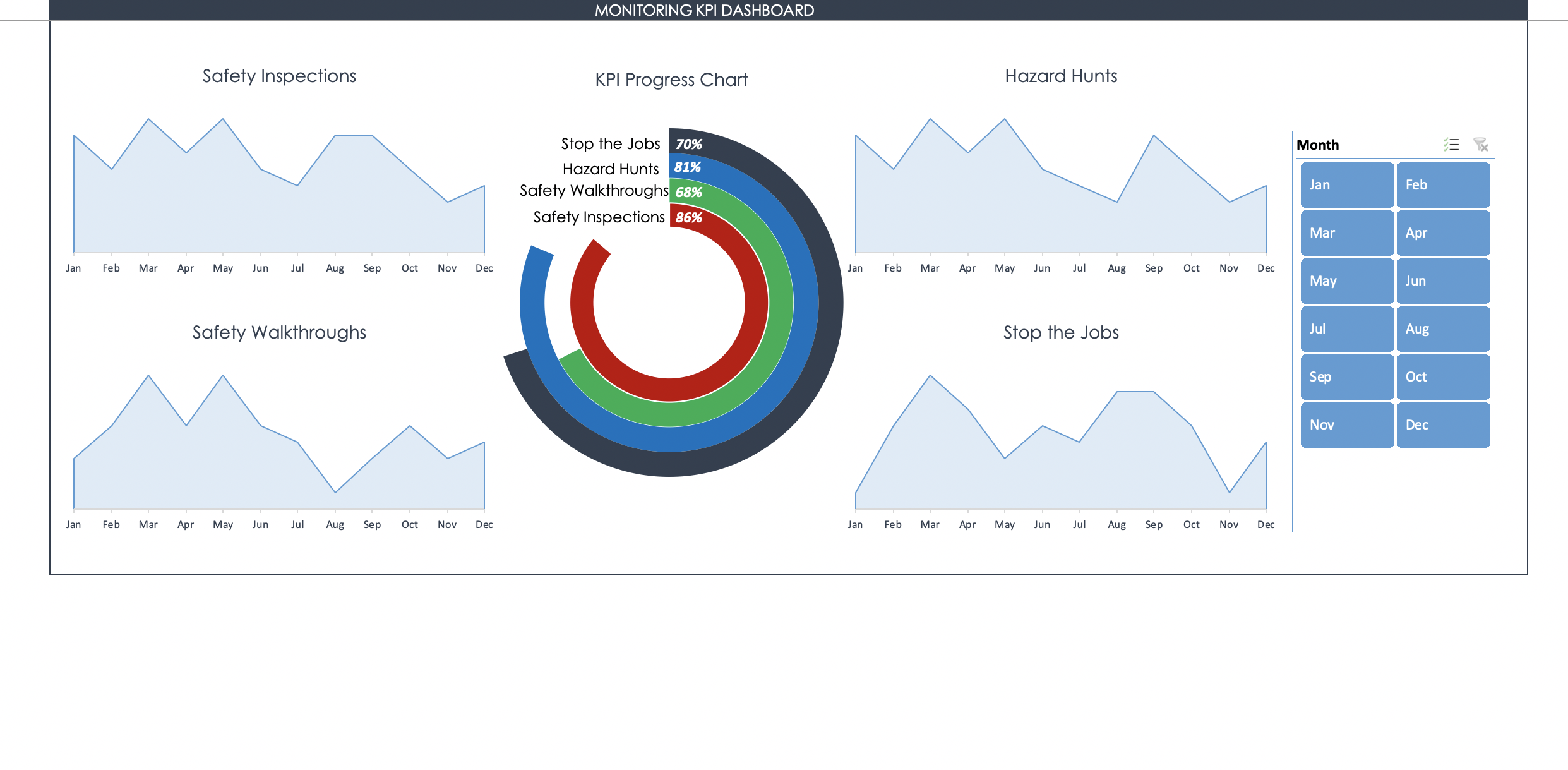Select the green Safety Walkthroughs ring
Image resolution: width=1568 pixels, height=770 pixels.
(781, 303)
